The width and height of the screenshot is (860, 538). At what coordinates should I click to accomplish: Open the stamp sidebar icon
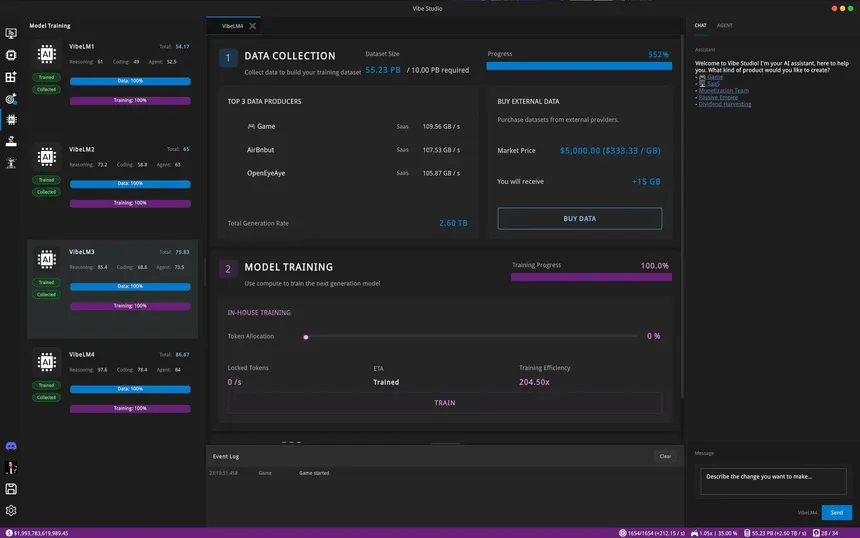11,141
